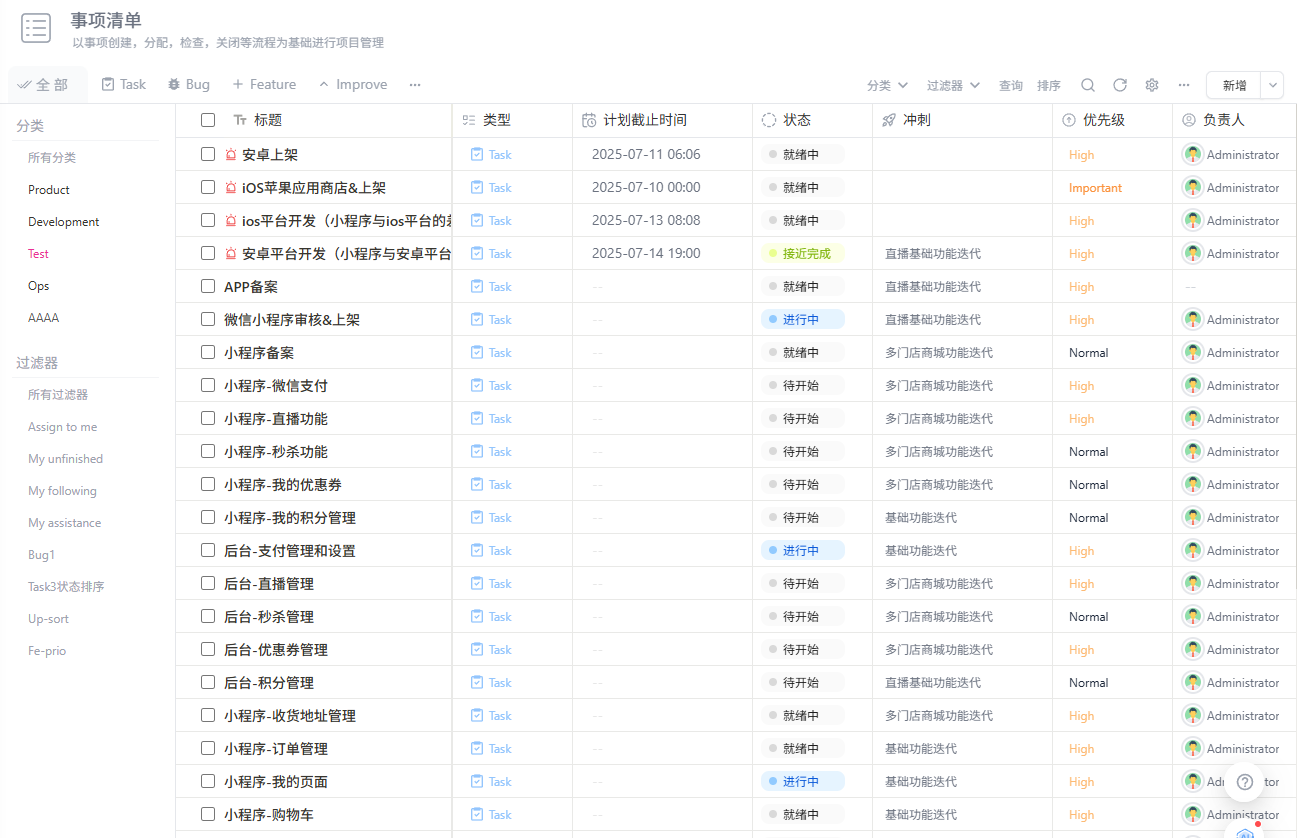Open the arrow dropdown next to 新增
This screenshot has height=838, width=1297.
[1273, 86]
